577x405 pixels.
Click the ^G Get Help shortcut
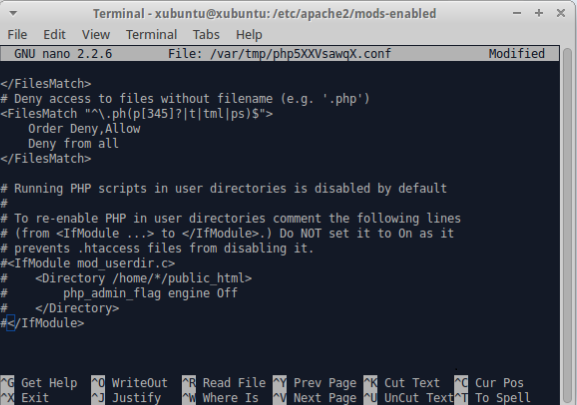pyautogui.click(x=39, y=383)
